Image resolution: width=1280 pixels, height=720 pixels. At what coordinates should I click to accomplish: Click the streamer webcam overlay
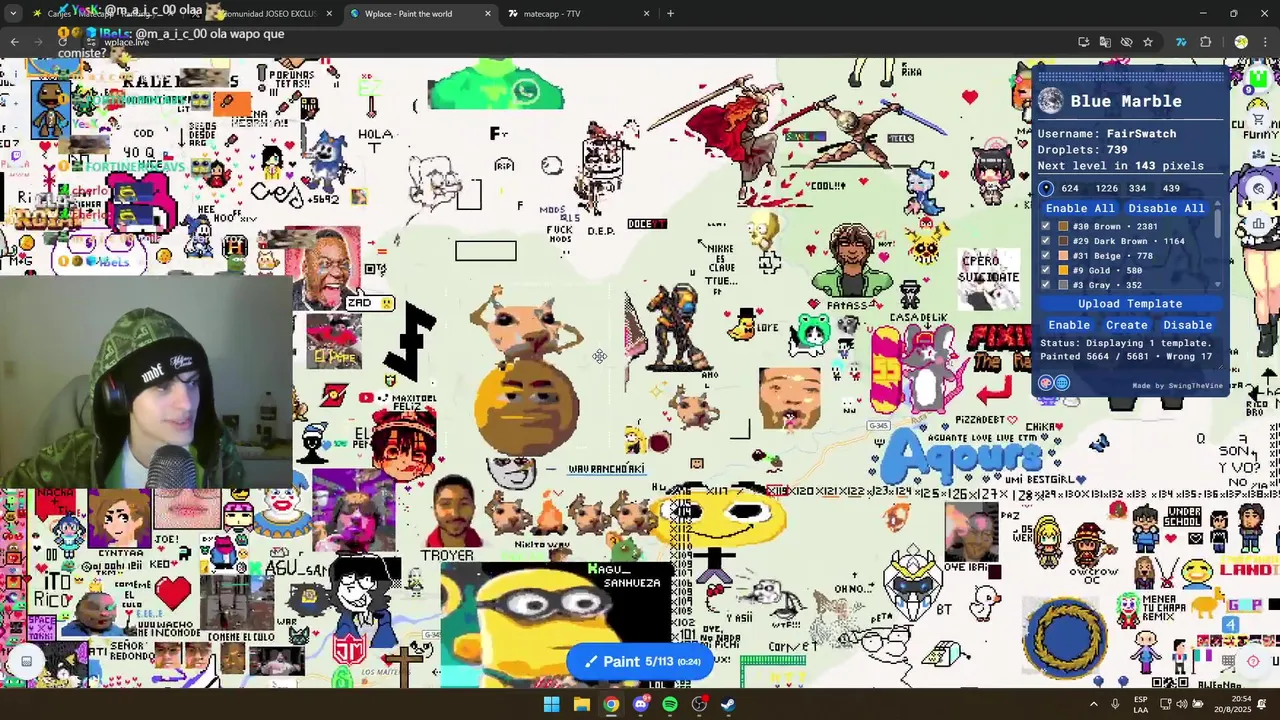146,381
